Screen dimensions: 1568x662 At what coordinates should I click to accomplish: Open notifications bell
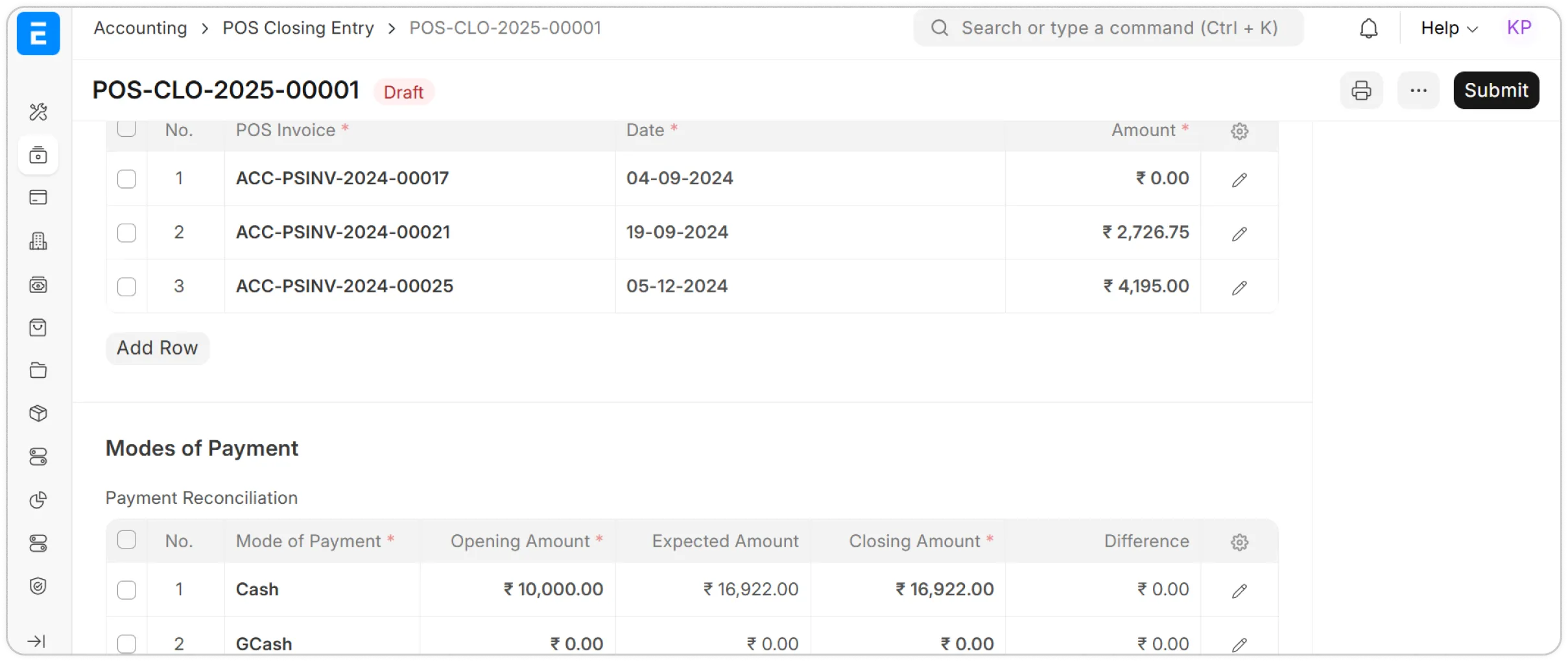(1369, 28)
